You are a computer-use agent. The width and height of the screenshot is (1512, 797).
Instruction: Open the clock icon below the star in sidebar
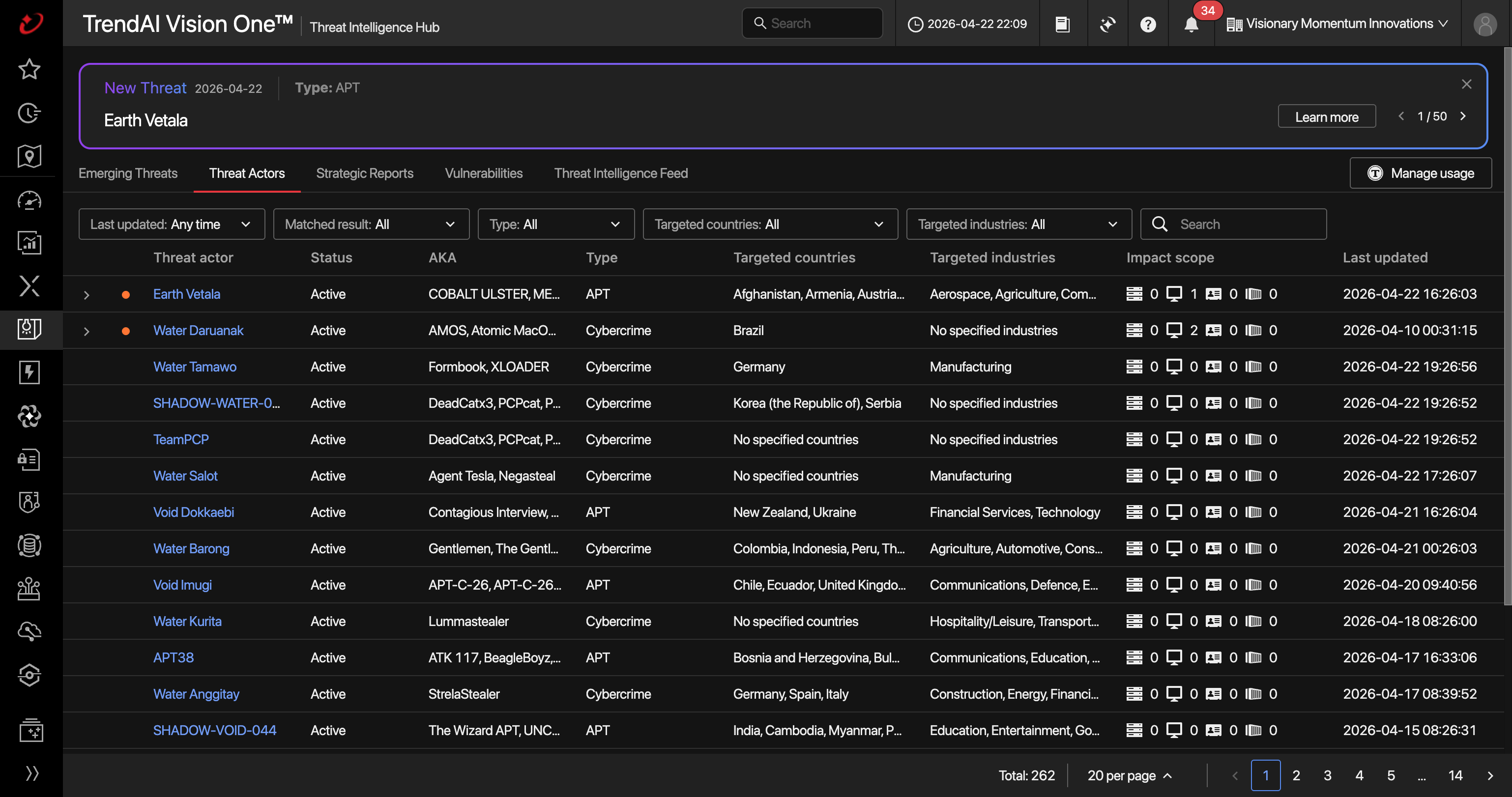click(x=29, y=113)
